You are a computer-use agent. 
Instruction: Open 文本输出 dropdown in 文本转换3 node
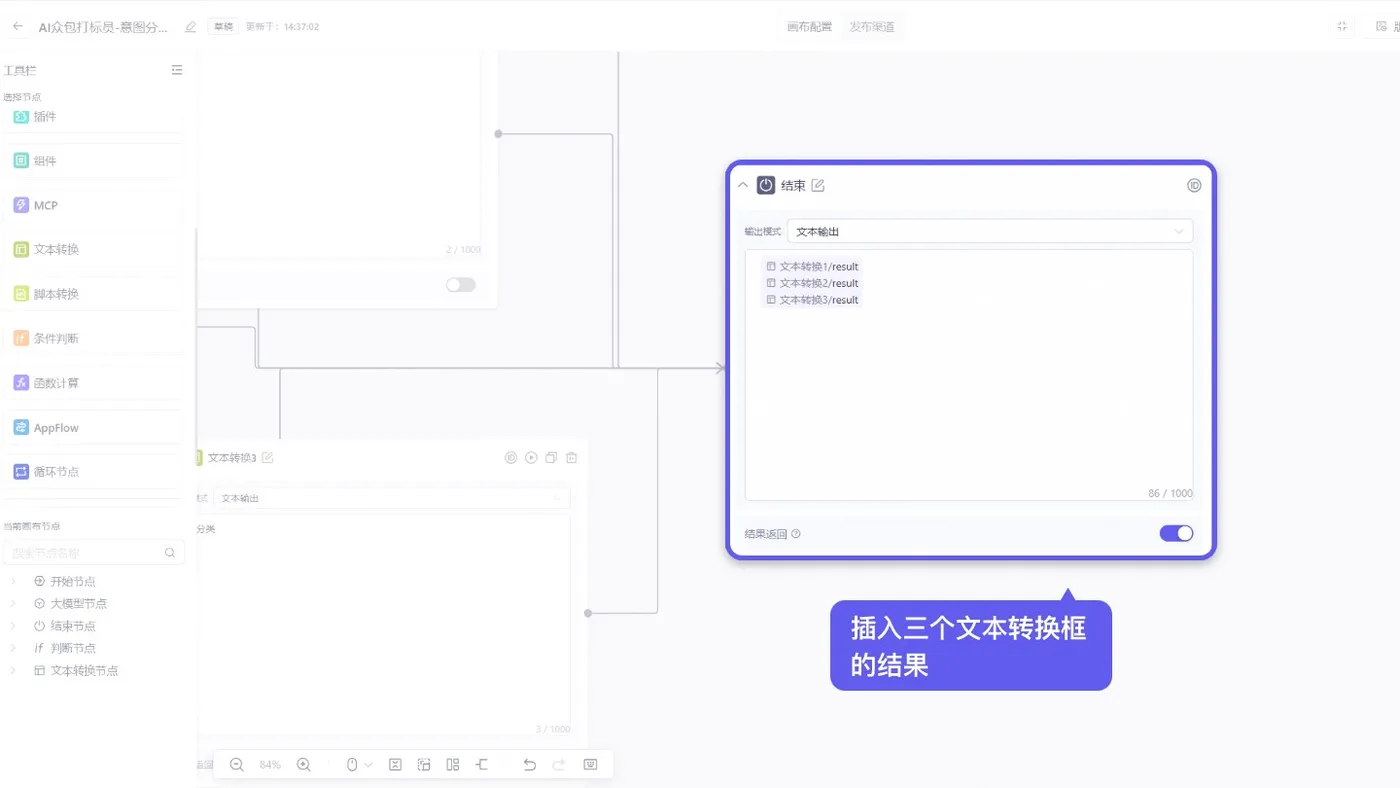392,498
